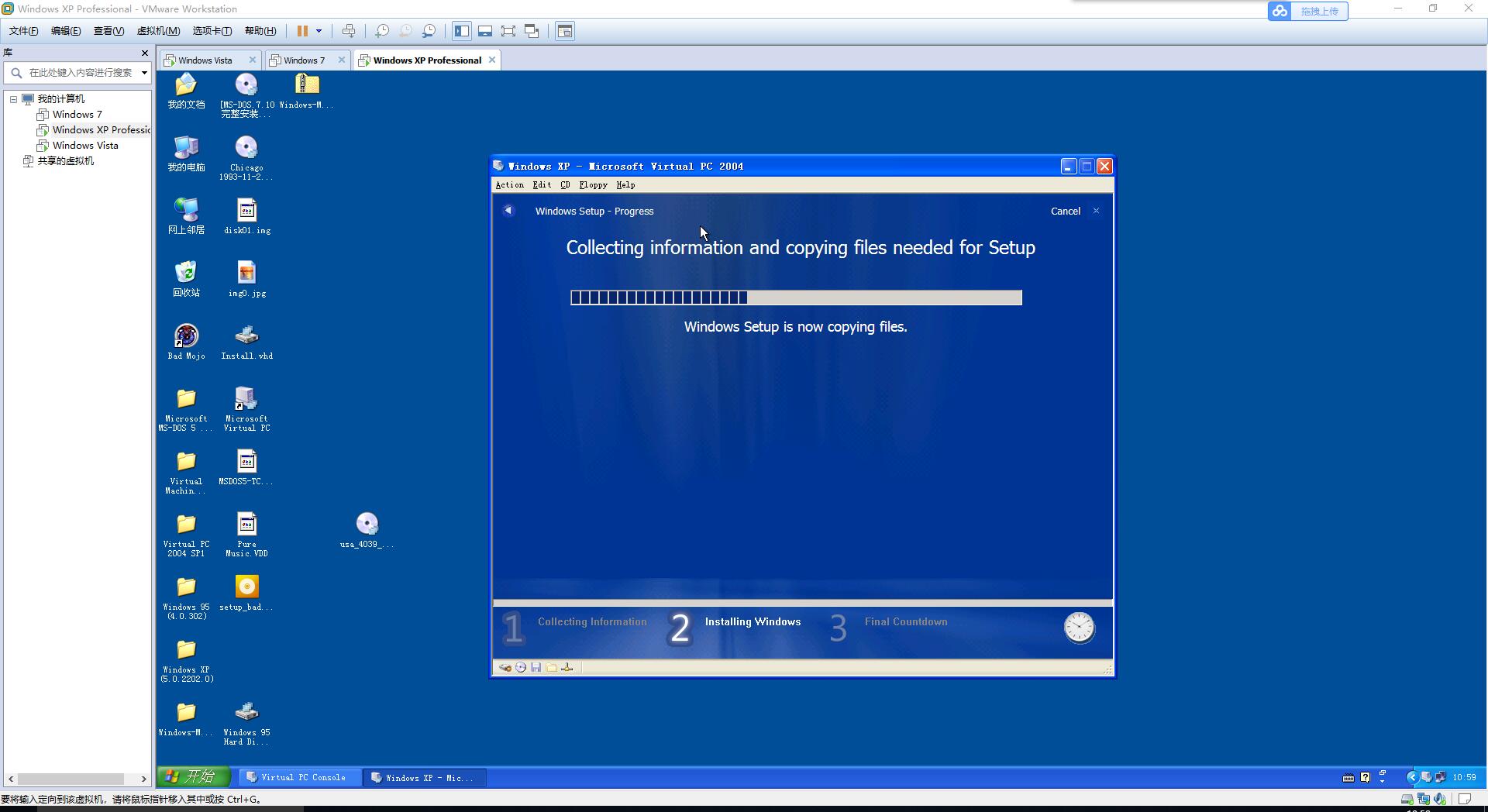Close the Windows 7 tab
The width and height of the screenshot is (1488, 812).
[x=341, y=60]
